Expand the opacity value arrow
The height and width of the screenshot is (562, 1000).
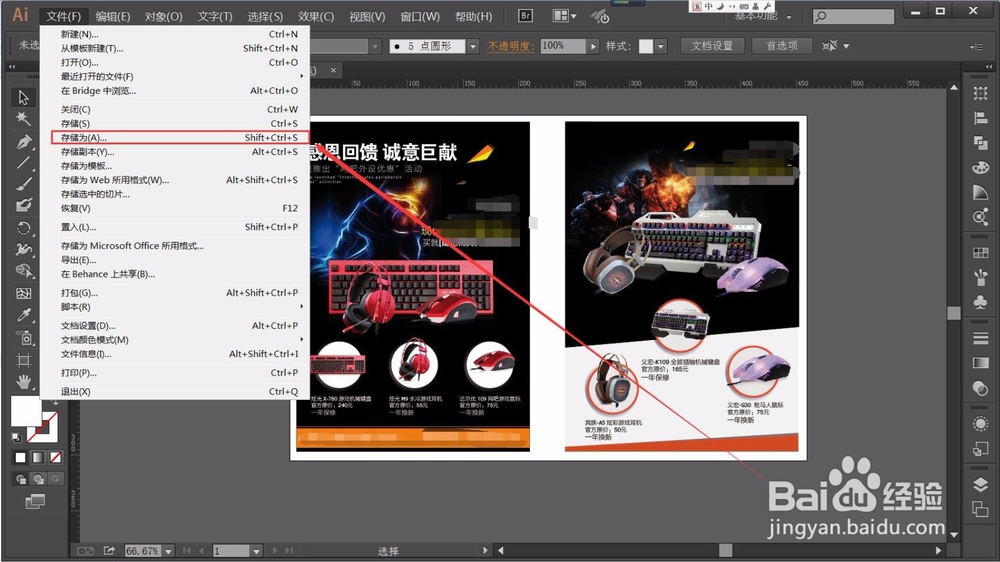[x=594, y=46]
